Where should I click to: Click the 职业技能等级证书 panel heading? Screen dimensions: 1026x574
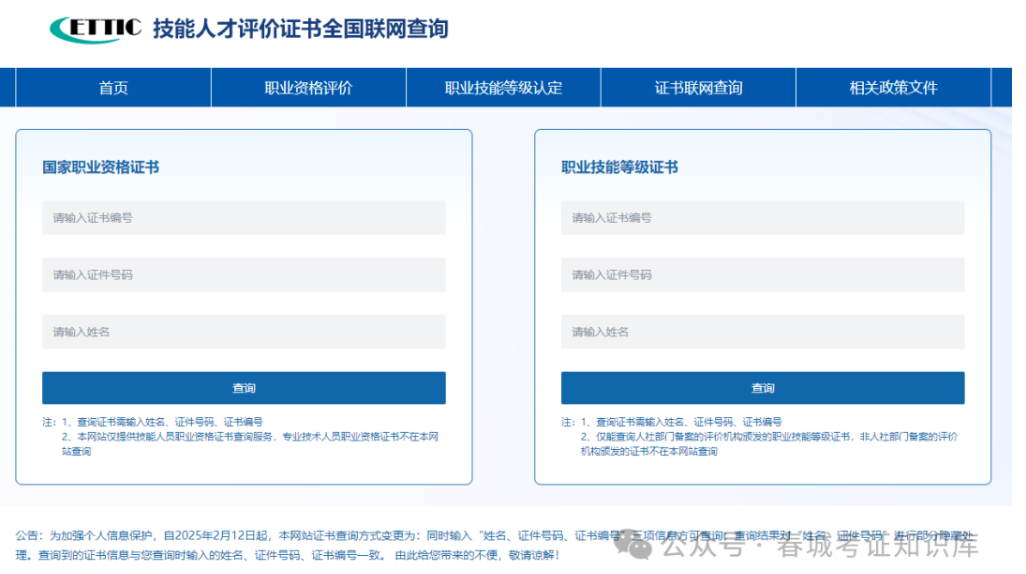tap(619, 167)
